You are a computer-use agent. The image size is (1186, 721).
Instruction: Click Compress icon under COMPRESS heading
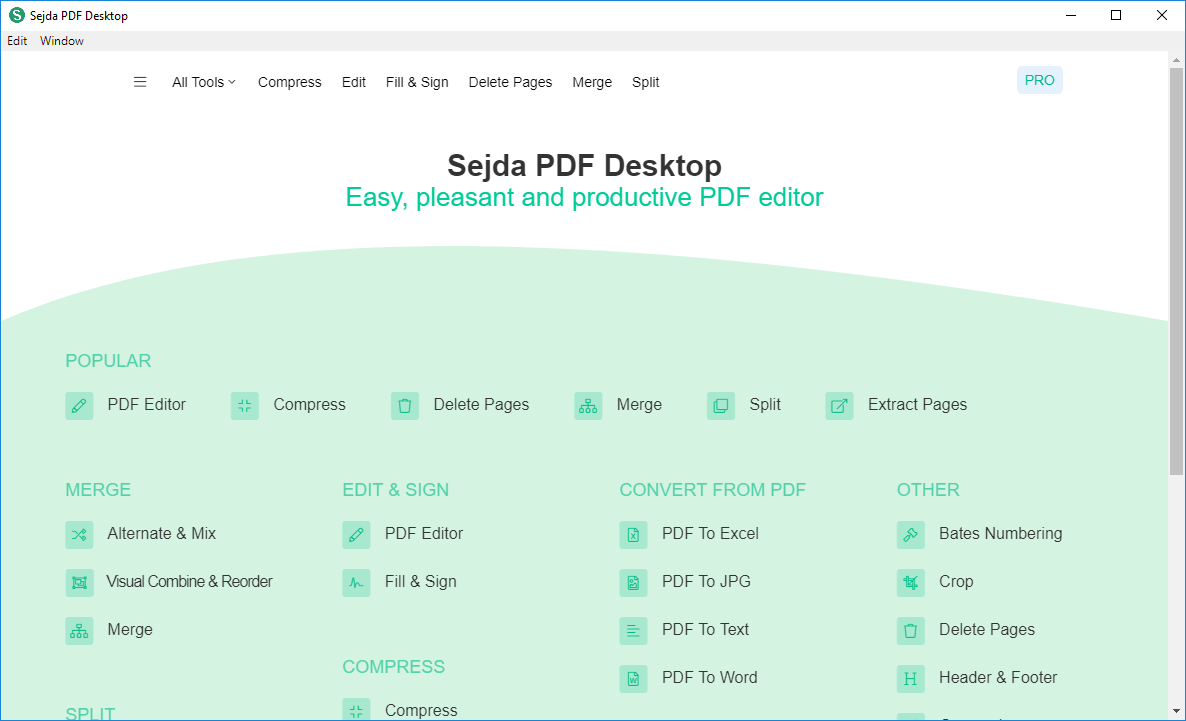pos(356,710)
